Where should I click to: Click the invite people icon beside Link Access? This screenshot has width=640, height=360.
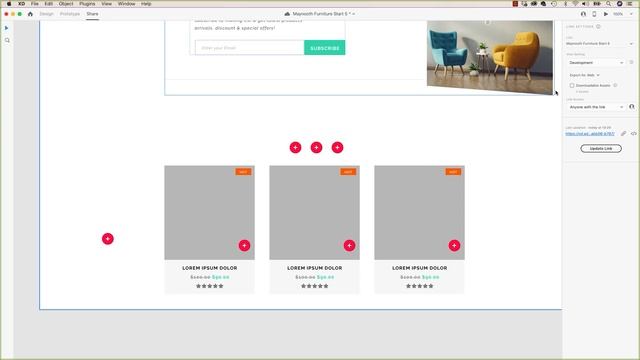632,107
